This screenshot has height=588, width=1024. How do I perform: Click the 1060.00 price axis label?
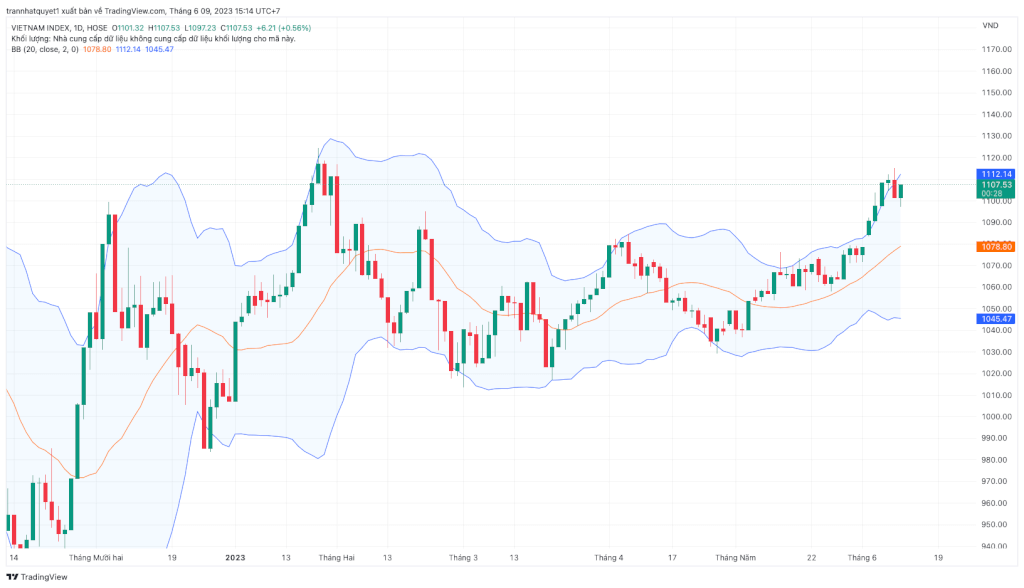pos(997,287)
